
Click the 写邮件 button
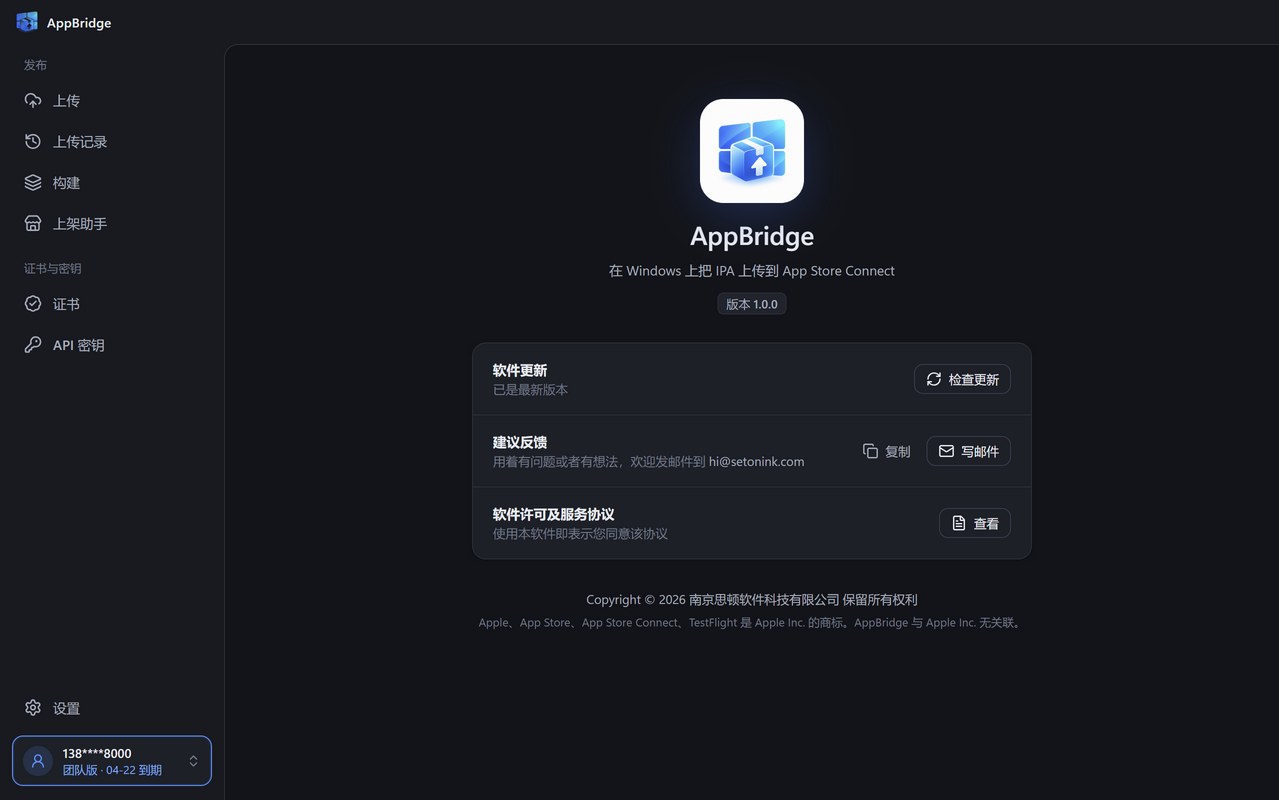969,451
